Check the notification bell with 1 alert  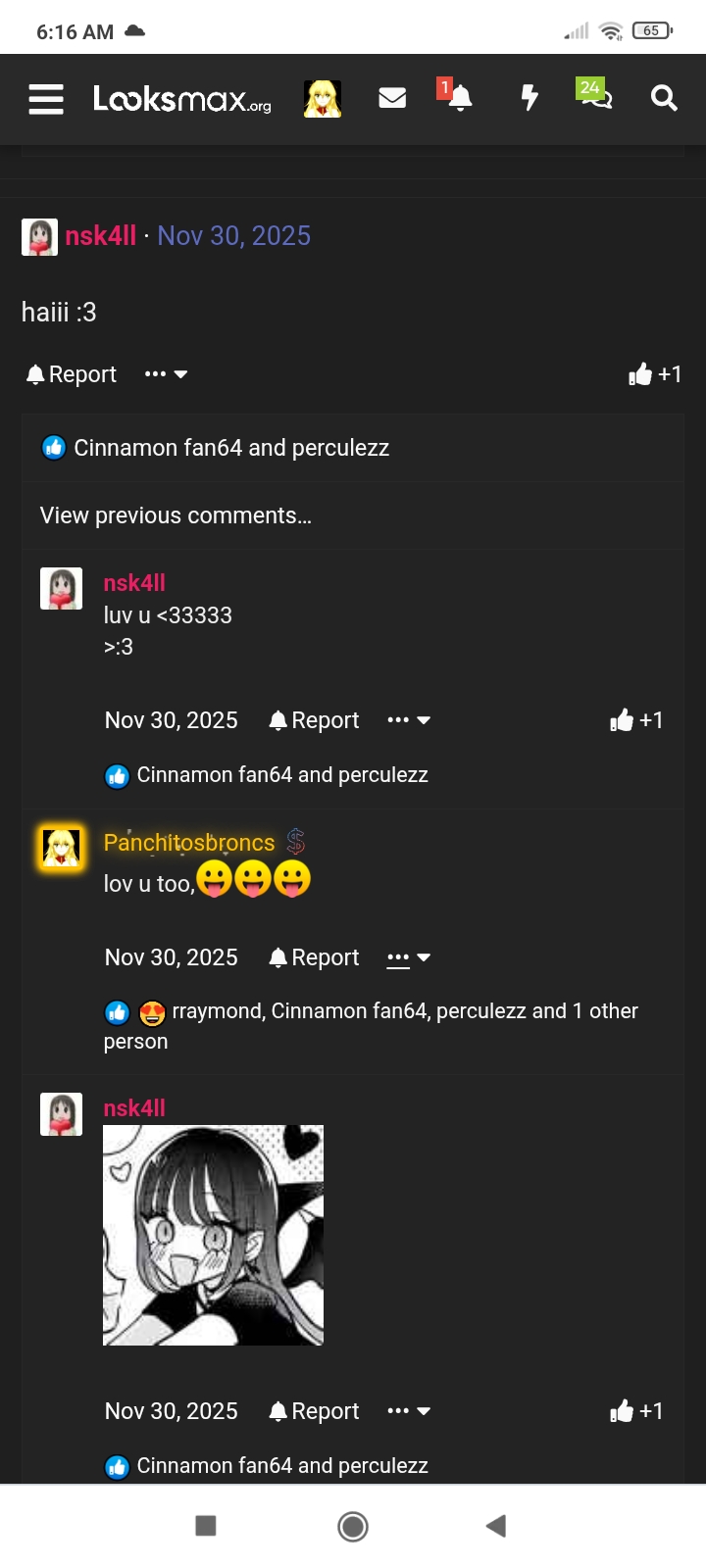coord(458,98)
